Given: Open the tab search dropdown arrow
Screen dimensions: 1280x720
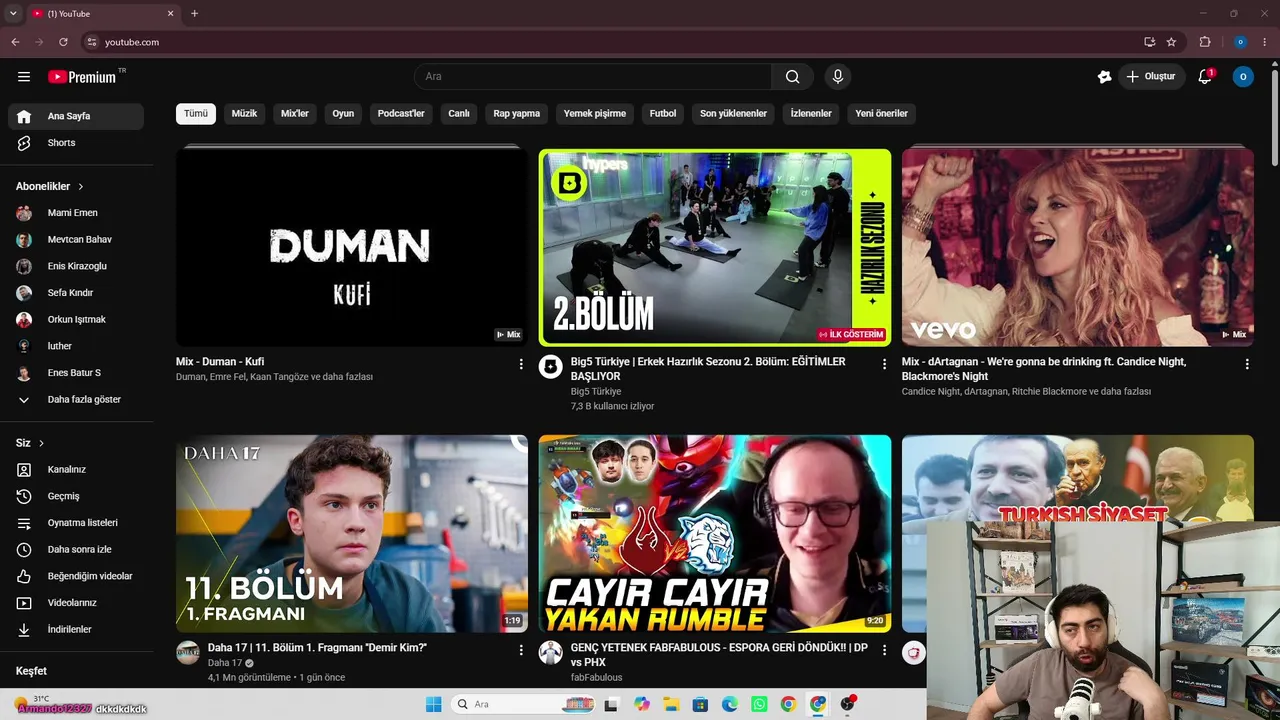Looking at the screenshot, I should point(13,13).
